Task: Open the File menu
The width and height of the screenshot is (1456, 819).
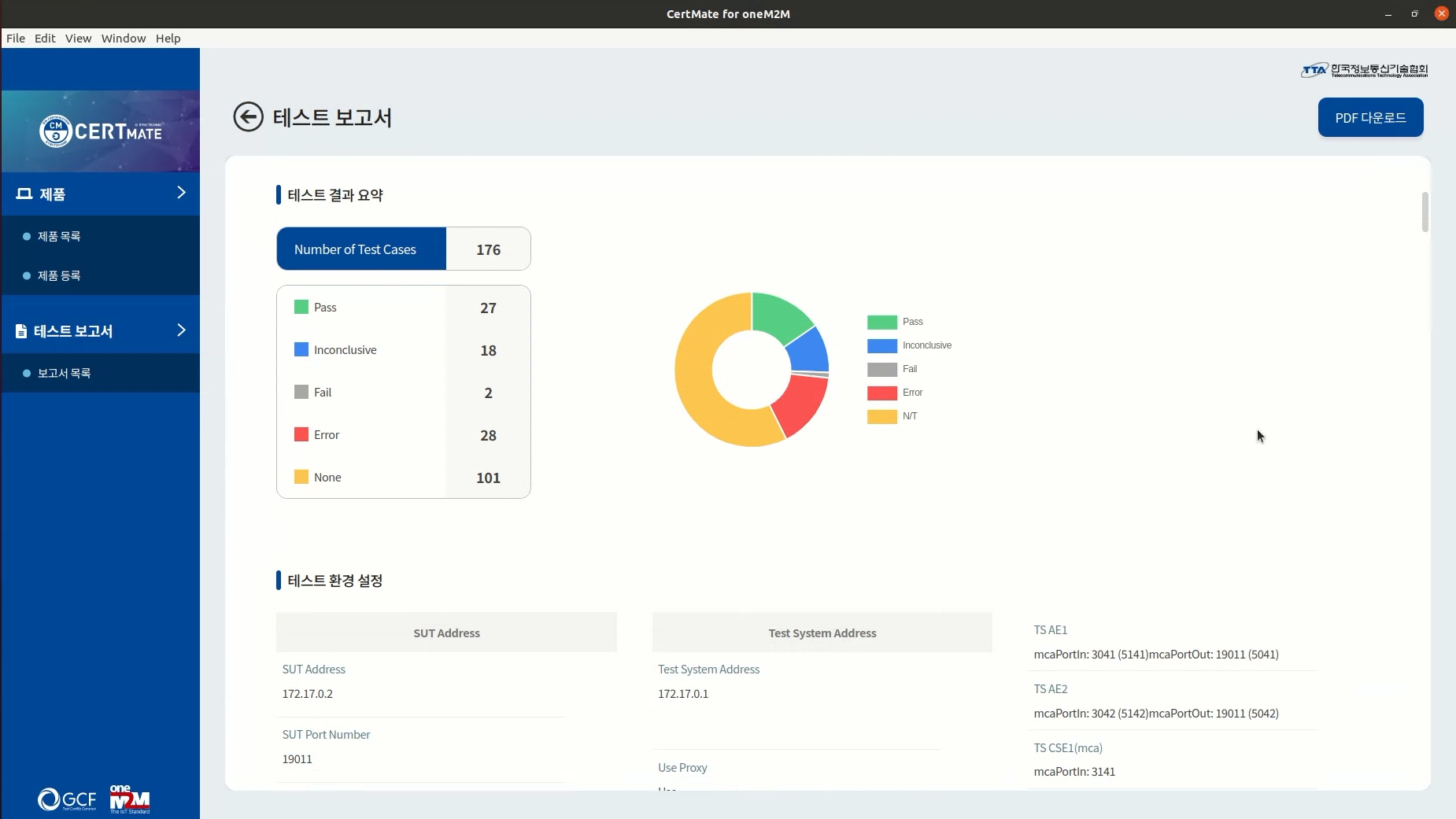Action: (16, 38)
